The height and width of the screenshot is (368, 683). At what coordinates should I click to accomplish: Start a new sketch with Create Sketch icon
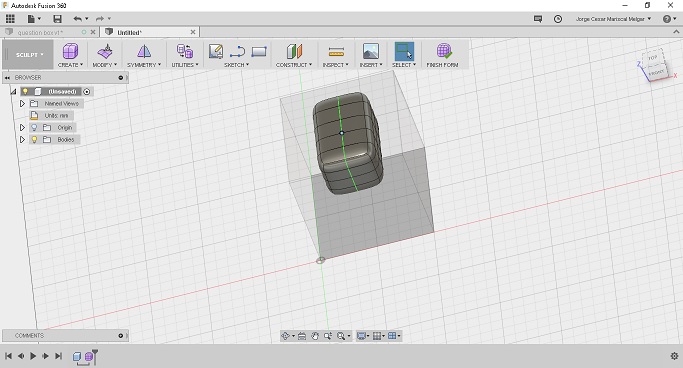point(216,51)
